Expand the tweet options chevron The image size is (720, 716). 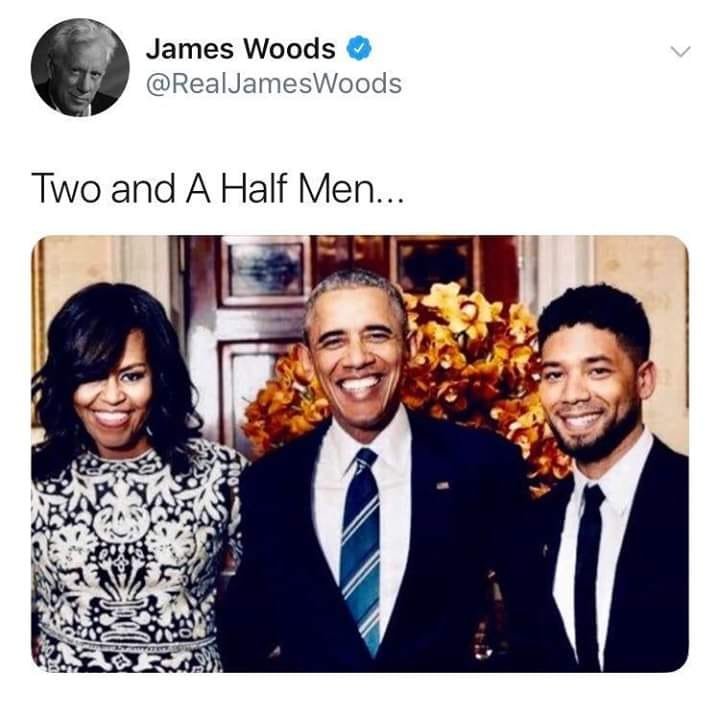681,51
